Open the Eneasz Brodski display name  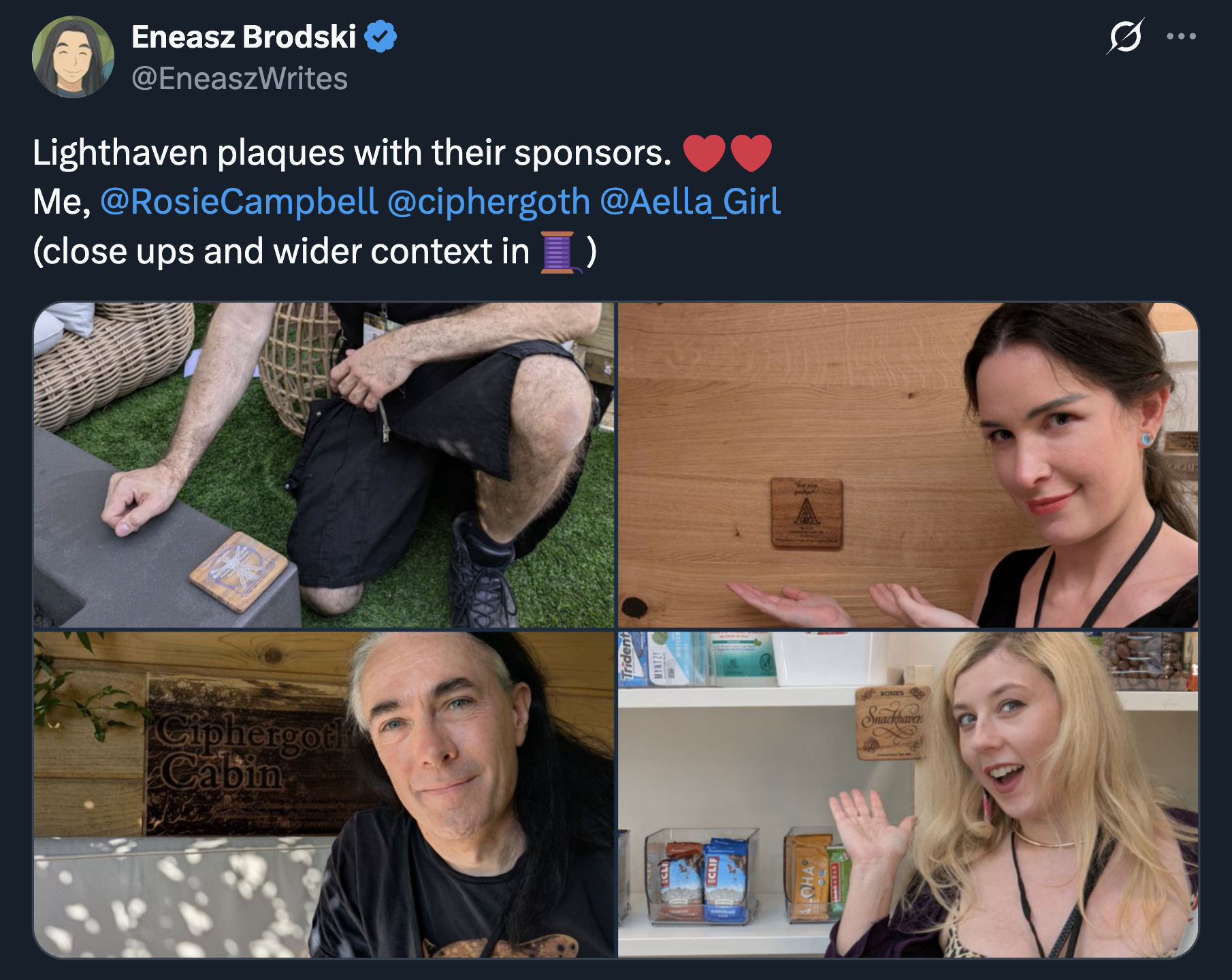point(244,37)
